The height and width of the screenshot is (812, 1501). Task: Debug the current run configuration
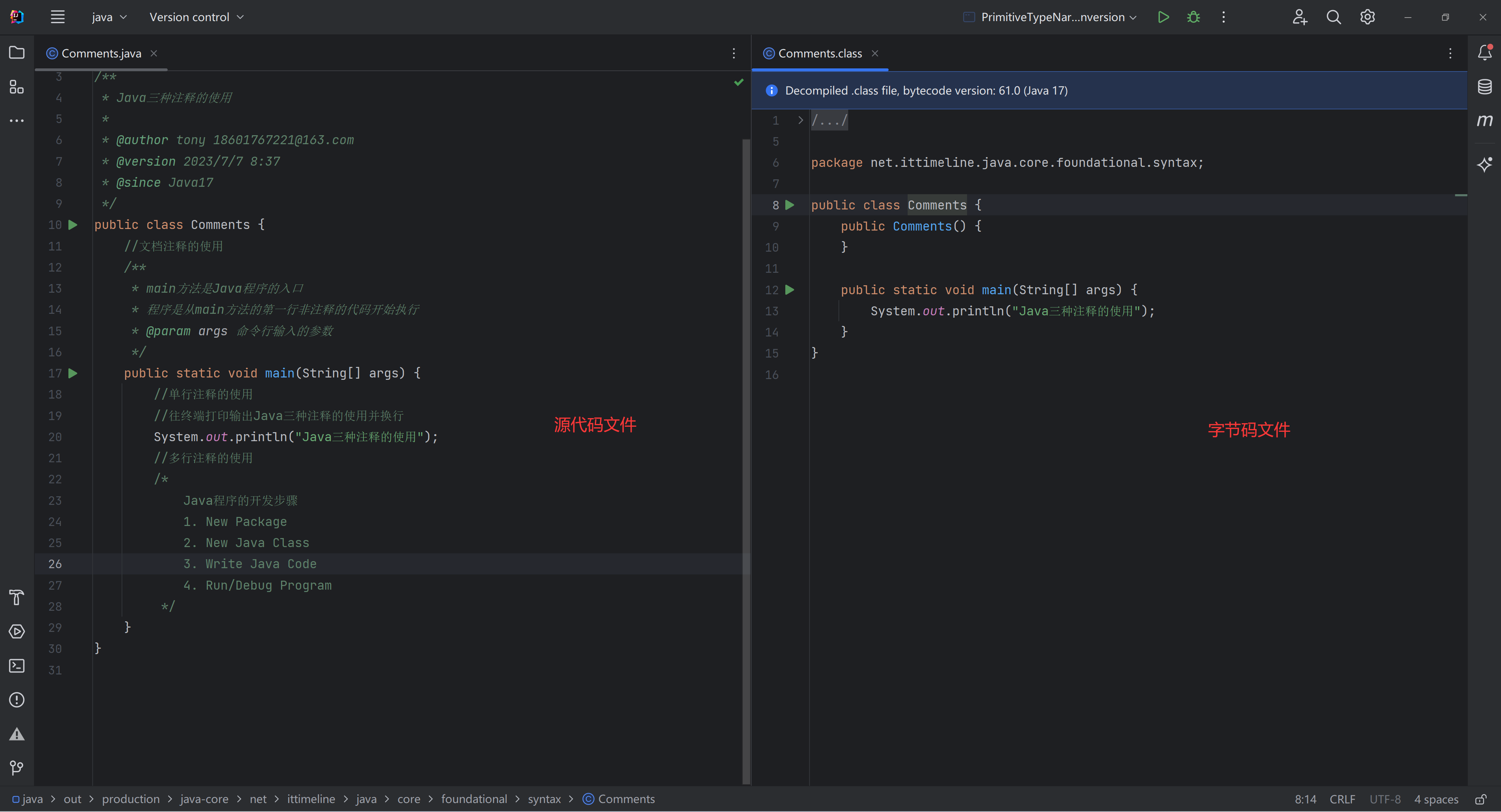(1193, 17)
